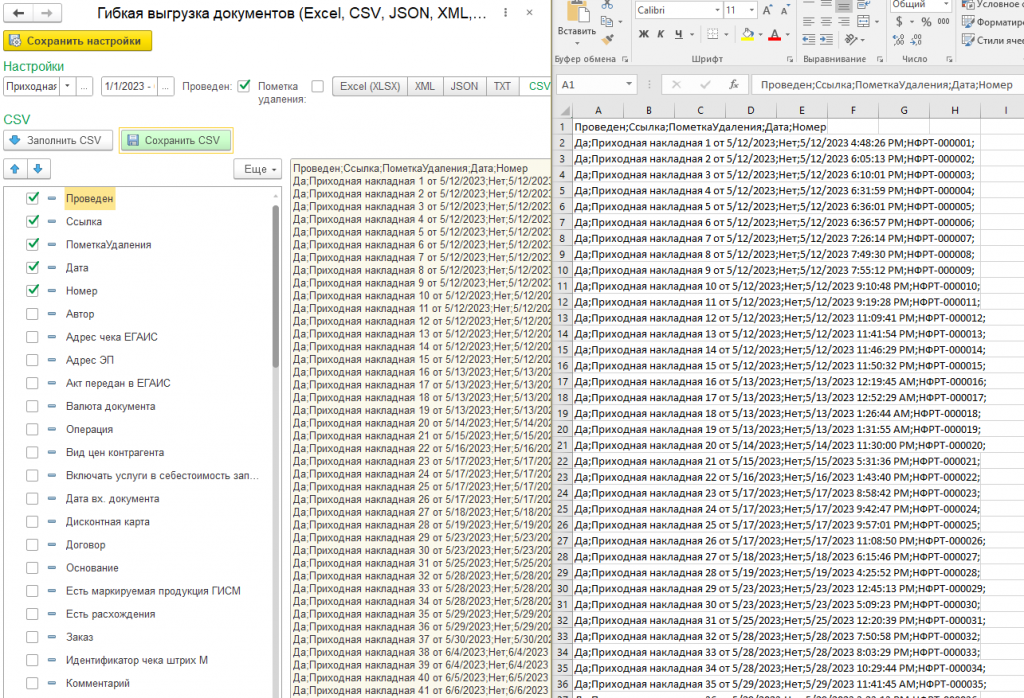Click the insert function fx icon

pyautogui.click(x=734, y=85)
